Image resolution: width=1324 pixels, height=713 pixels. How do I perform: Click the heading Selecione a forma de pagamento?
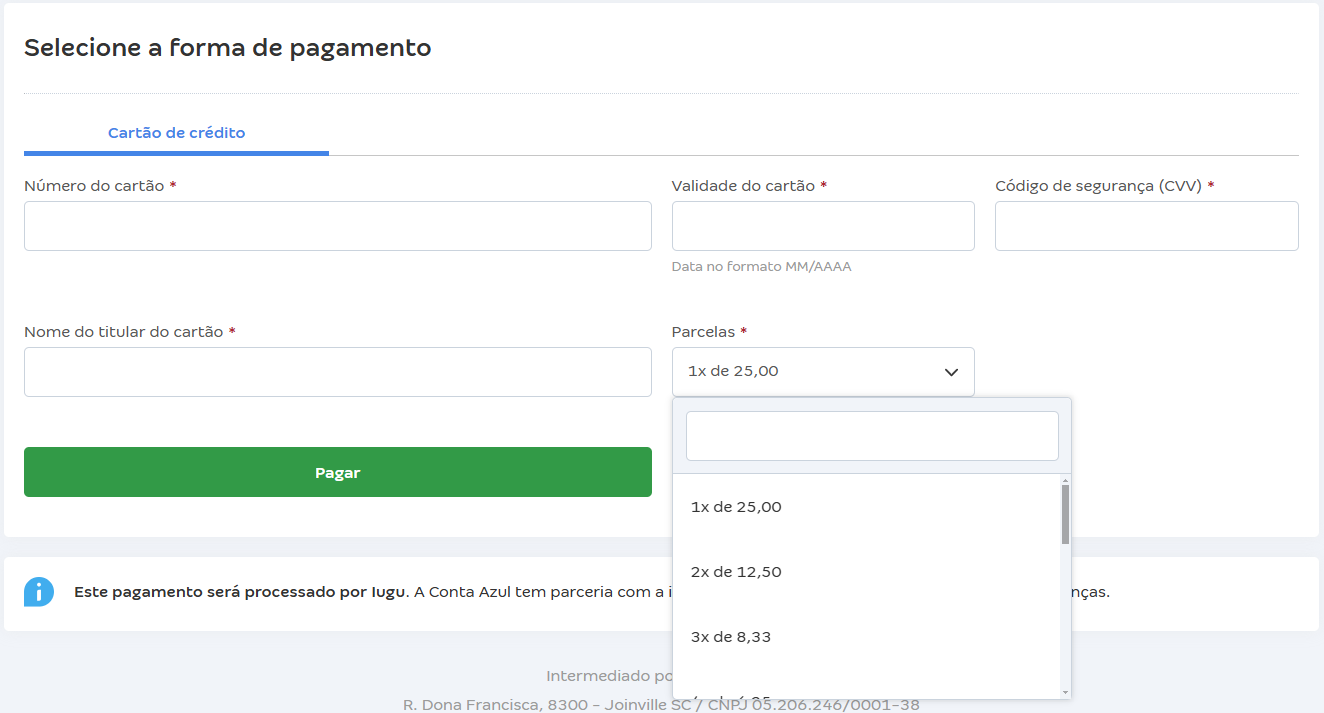coord(228,47)
